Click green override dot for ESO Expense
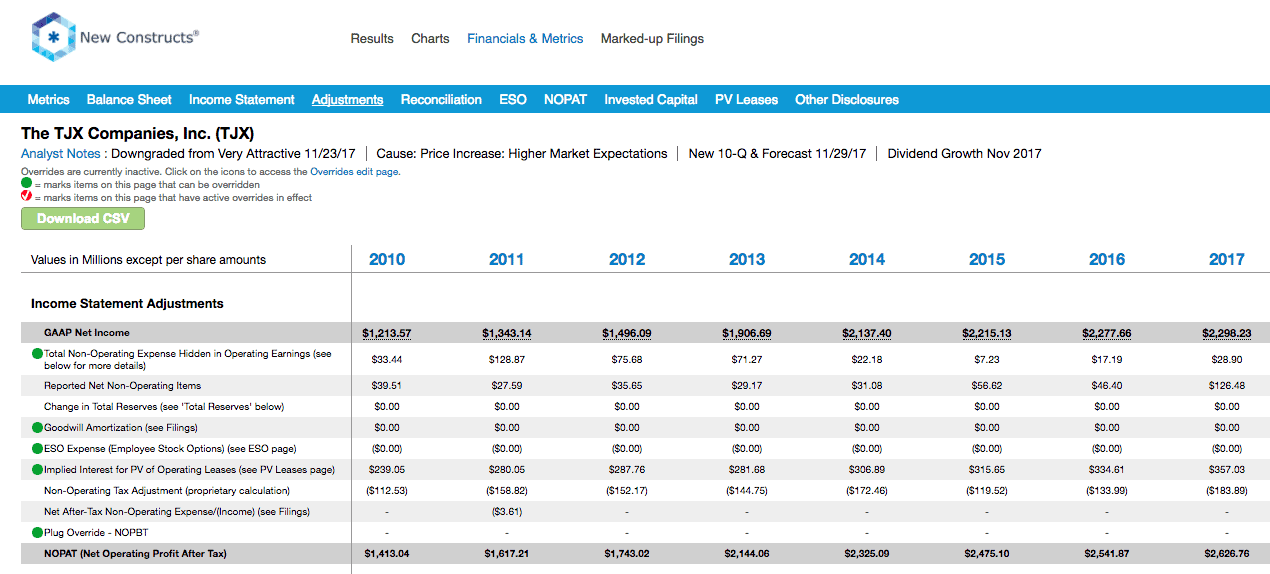The width and height of the screenshot is (1270, 574). [37, 449]
